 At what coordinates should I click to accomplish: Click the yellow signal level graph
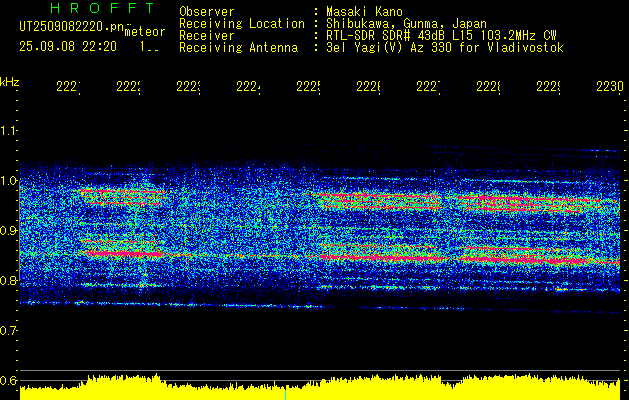click(x=320, y=388)
